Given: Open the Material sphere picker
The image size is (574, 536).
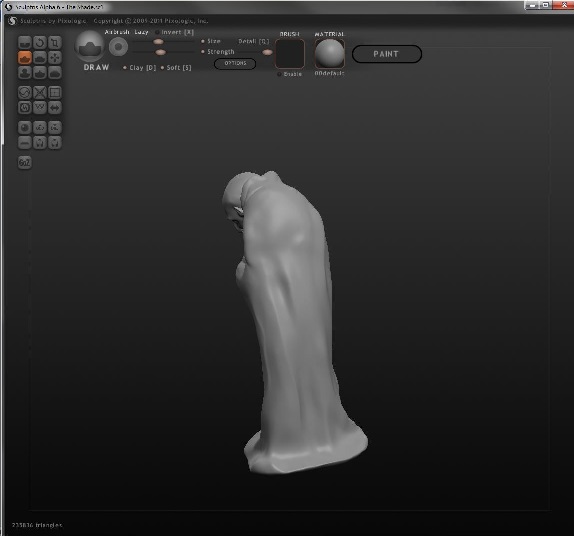Looking at the screenshot, I should coord(329,54).
